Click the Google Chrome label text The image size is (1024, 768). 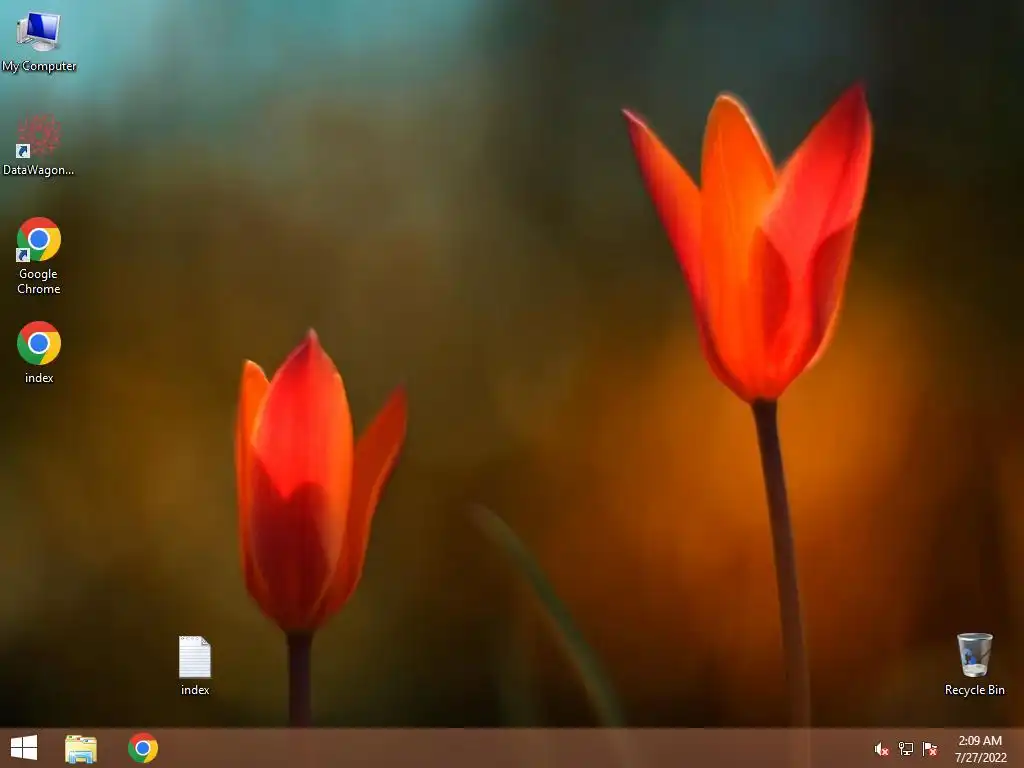(39, 281)
